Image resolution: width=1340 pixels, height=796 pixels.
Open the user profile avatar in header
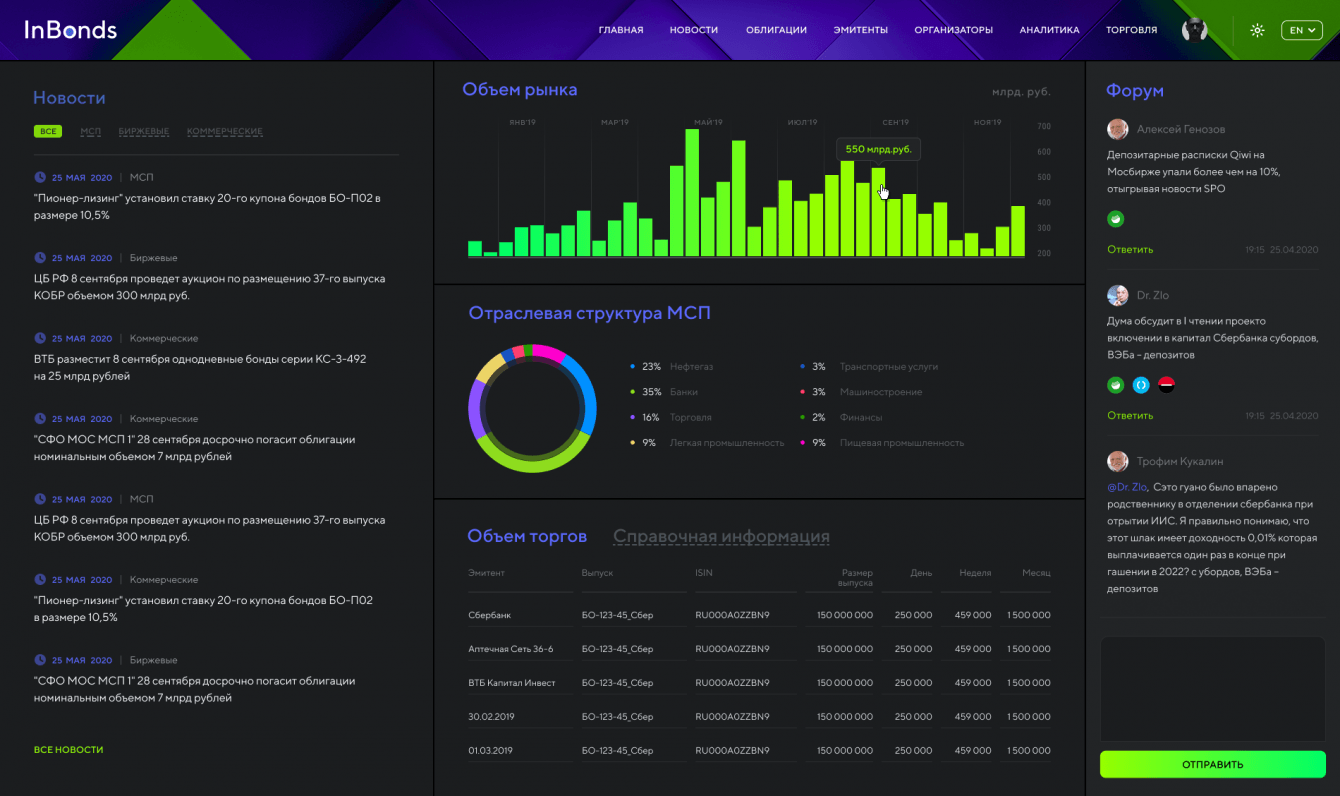(x=1194, y=30)
